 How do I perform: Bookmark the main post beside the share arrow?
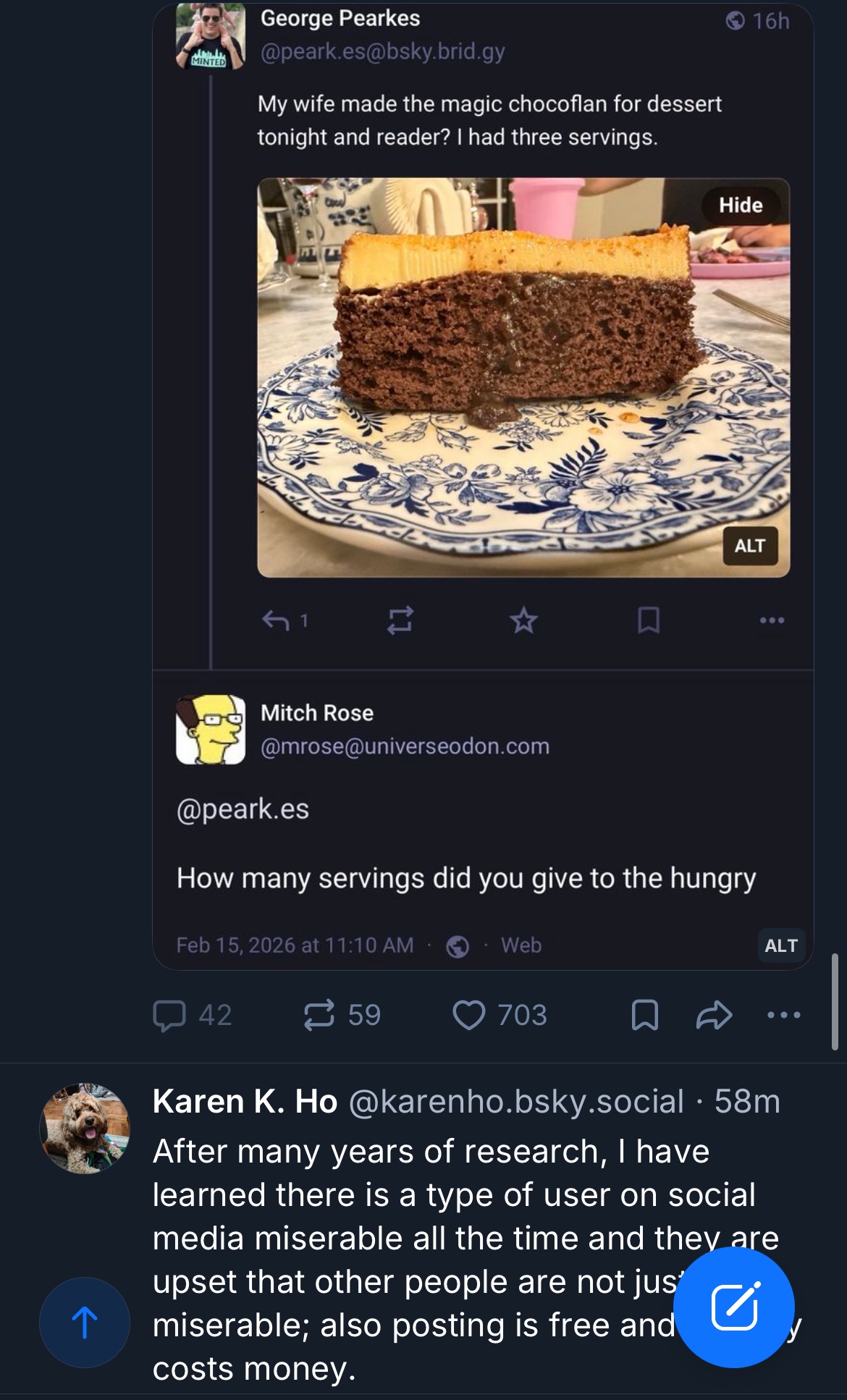click(644, 1014)
